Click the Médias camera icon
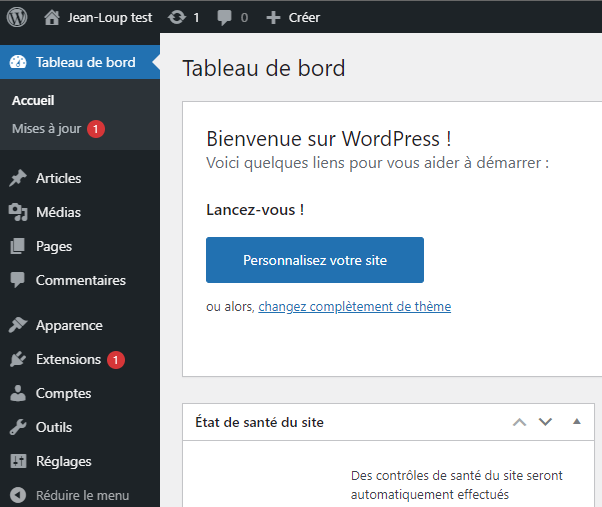Viewport: 602px width, 507px height. pyautogui.click(x=18, y=212)
